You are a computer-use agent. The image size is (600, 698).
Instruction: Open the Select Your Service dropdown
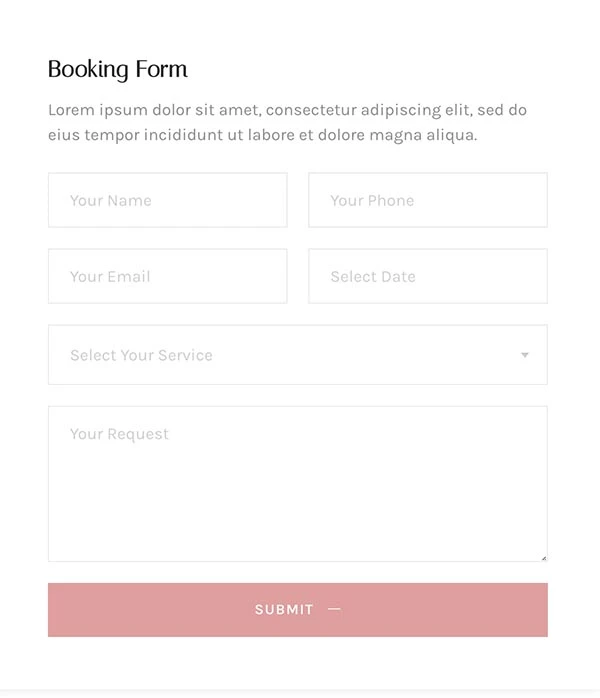(297, 355)
